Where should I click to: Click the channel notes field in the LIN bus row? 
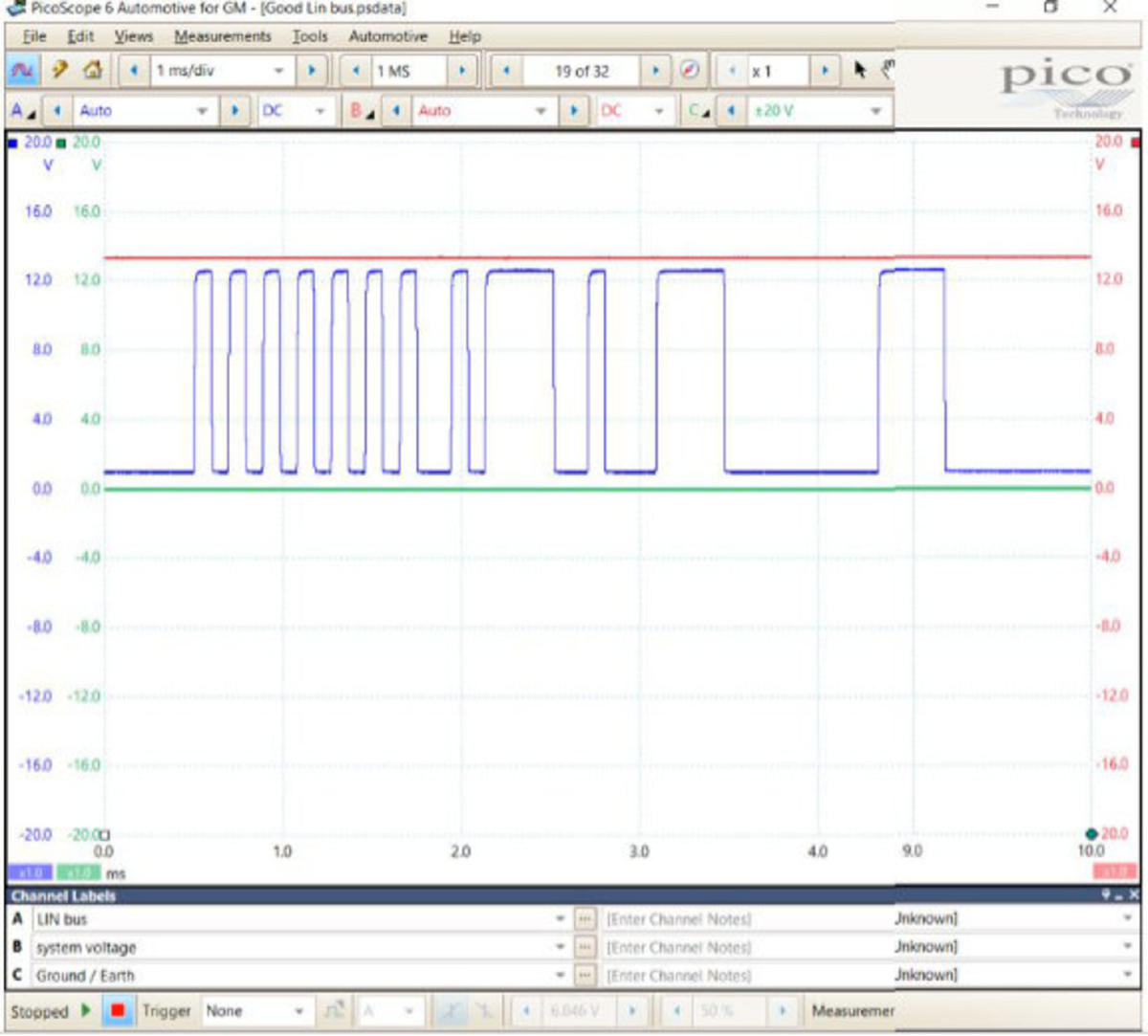tap(747, 919)
